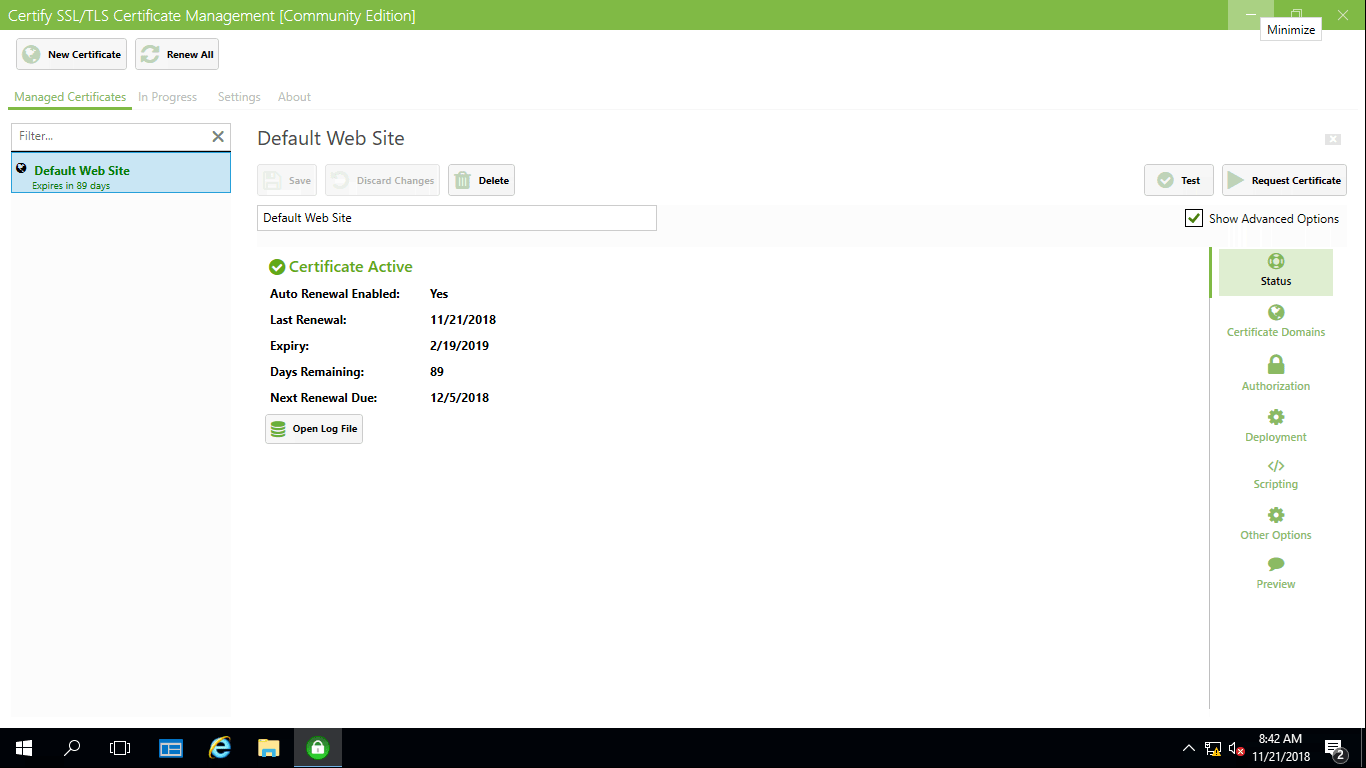The image size is (1366, 768).
Task: Switch to the Managed Certificates tab
Action: 70,97
